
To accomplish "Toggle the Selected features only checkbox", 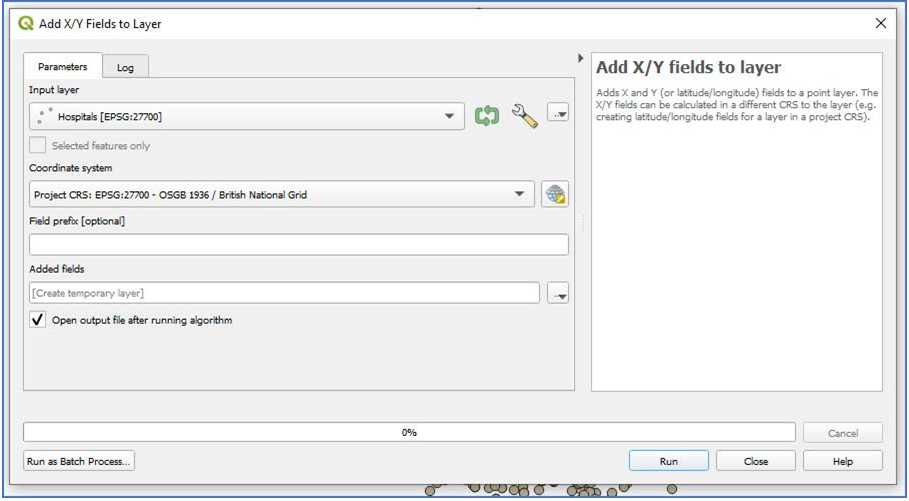I will click(x=38, y=146).
